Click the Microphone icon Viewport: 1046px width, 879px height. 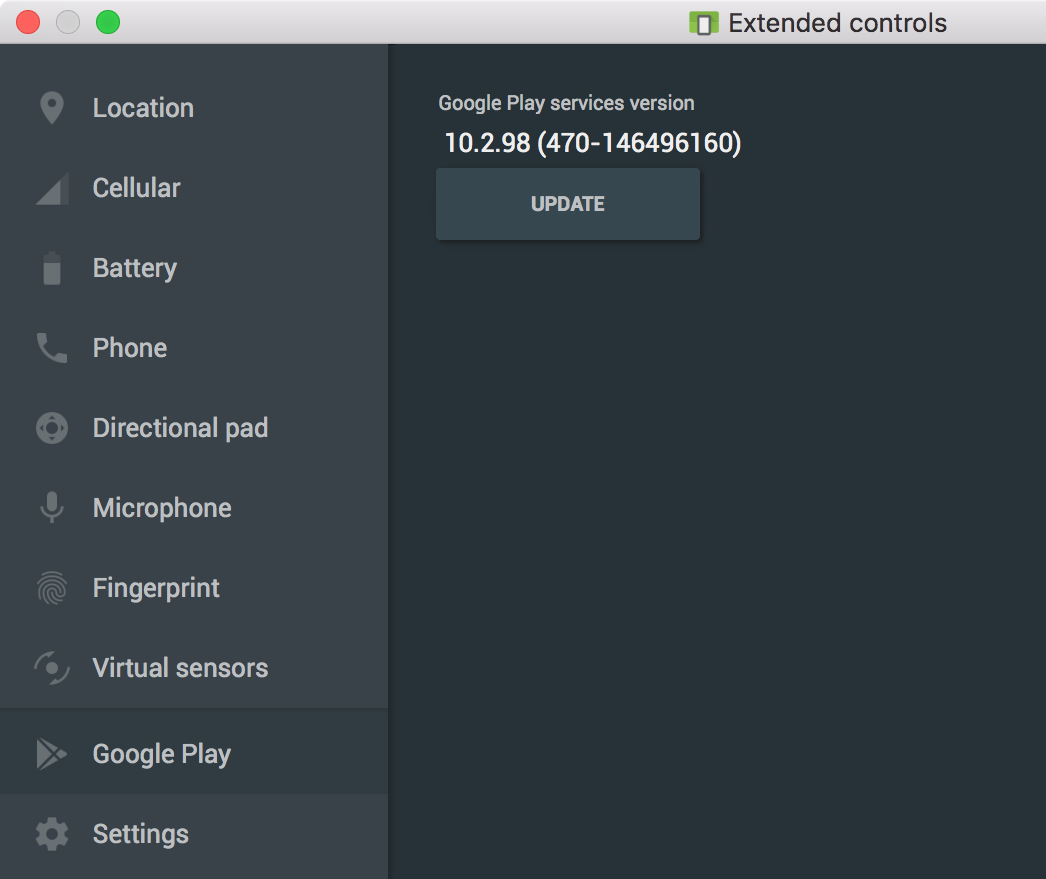tap(52, 508)
